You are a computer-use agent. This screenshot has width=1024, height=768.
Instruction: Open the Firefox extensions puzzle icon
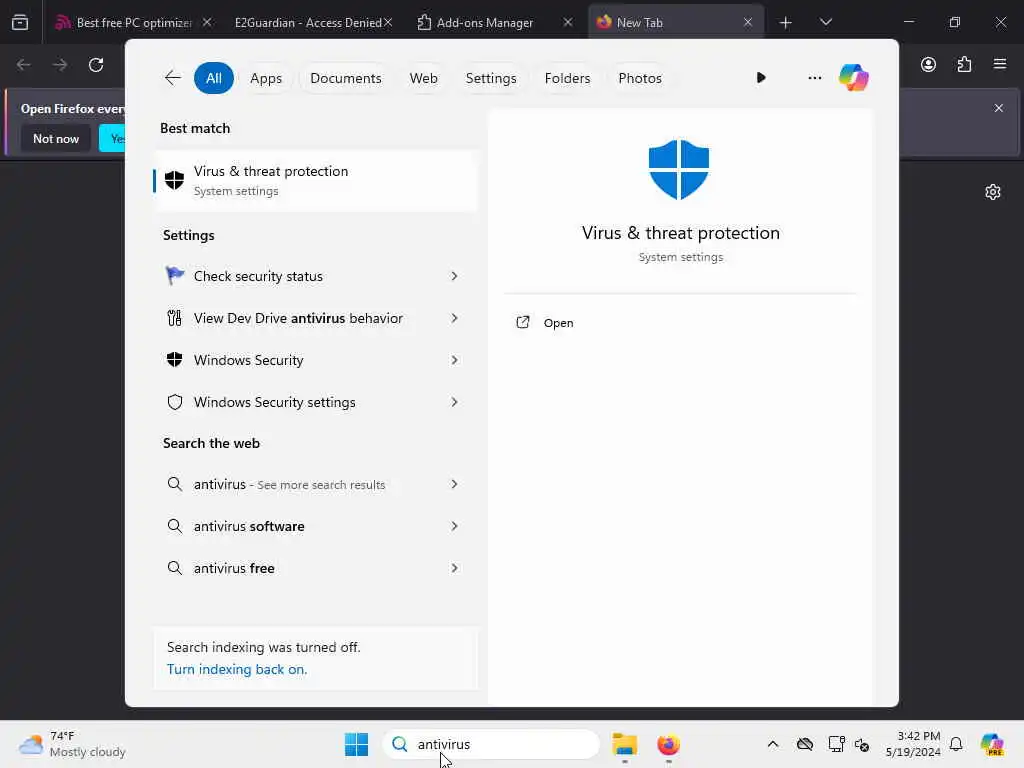(x=964, y=65)
